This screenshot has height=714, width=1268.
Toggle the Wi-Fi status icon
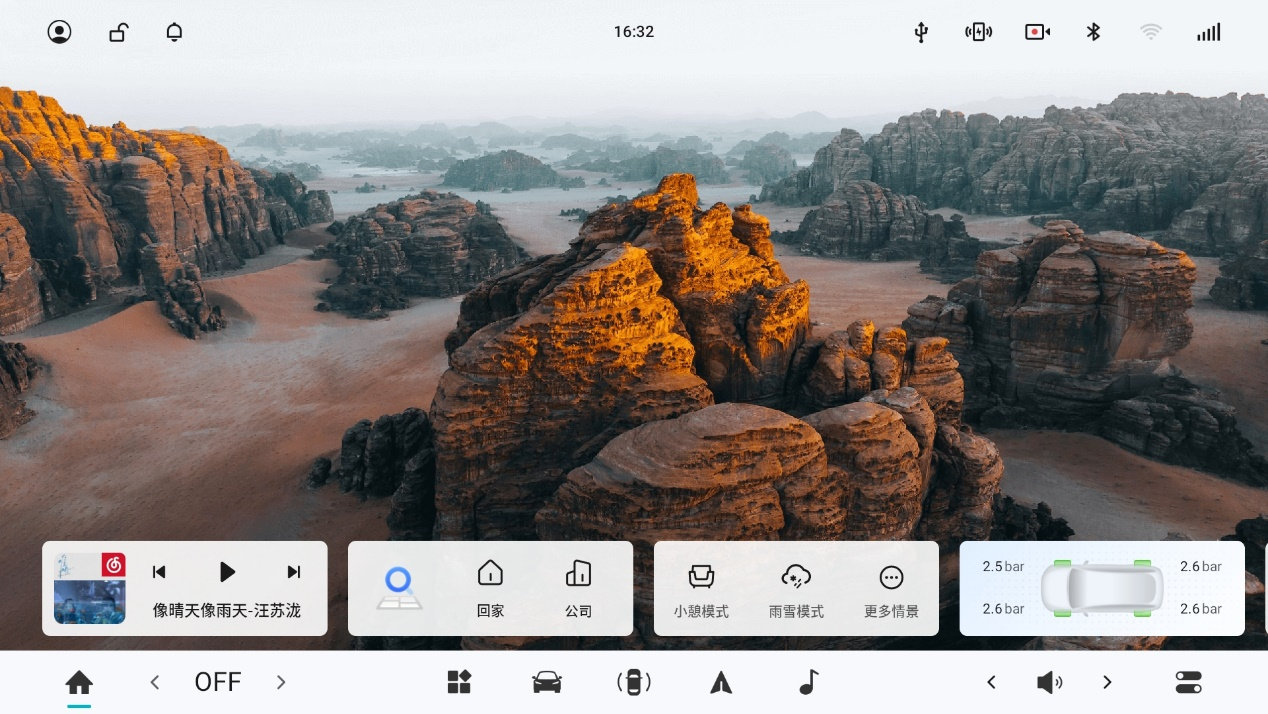pyautogui.click(x=1151, y=32)
